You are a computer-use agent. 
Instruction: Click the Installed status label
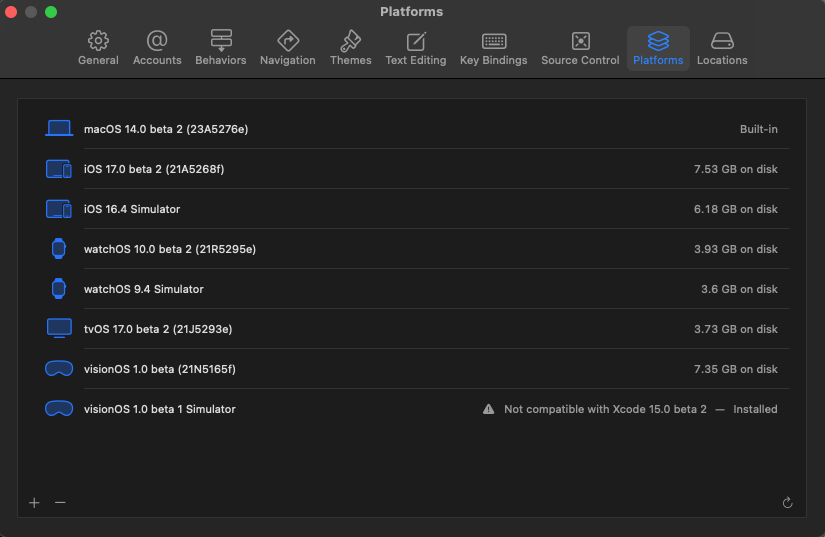click(x=755, y=409)
